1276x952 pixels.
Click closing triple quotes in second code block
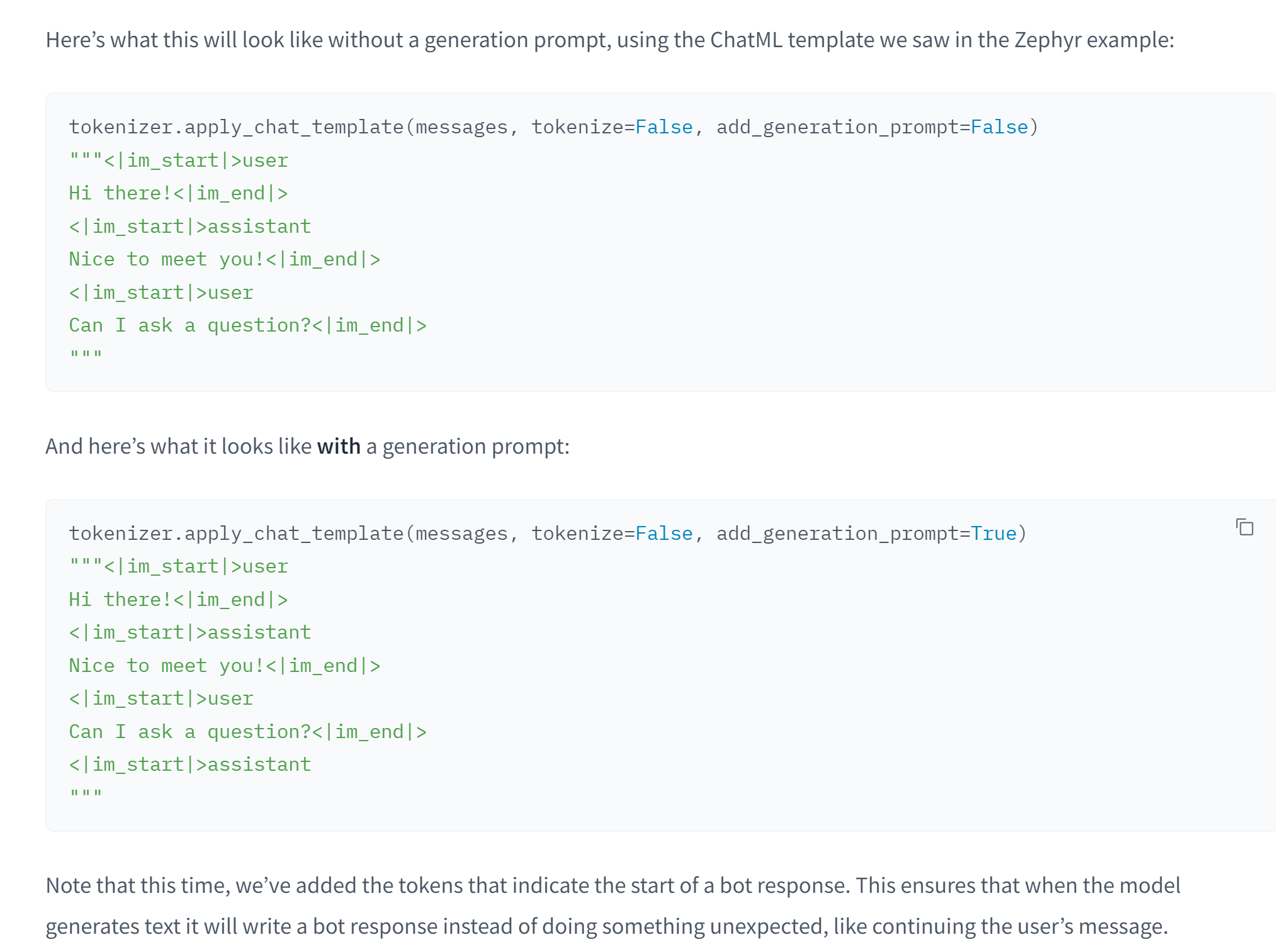[86, 793]
